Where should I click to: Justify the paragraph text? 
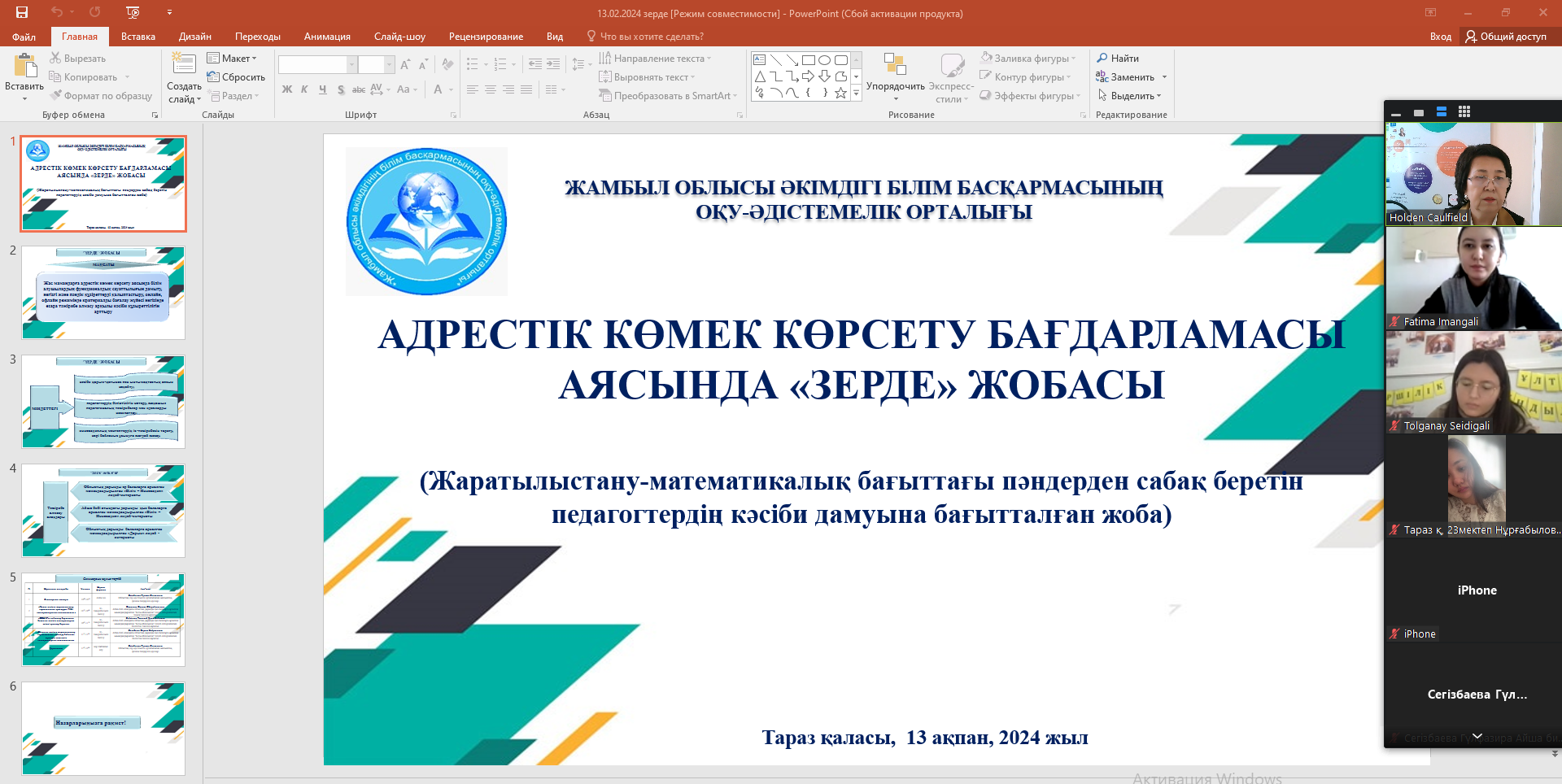(526, 89)
